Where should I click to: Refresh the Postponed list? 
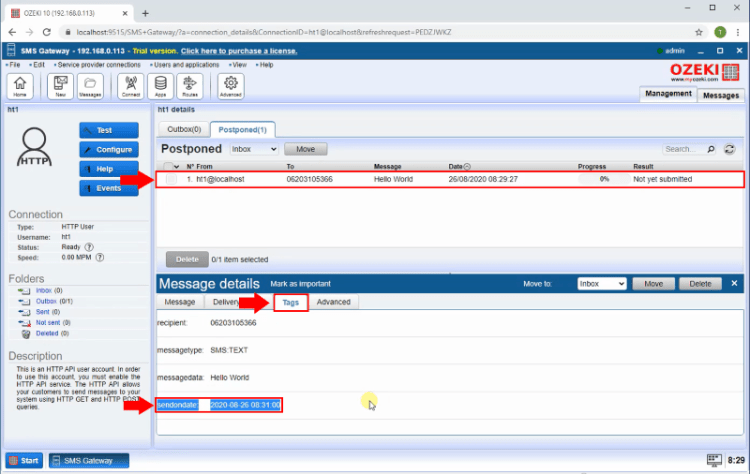tap(729, 149)
